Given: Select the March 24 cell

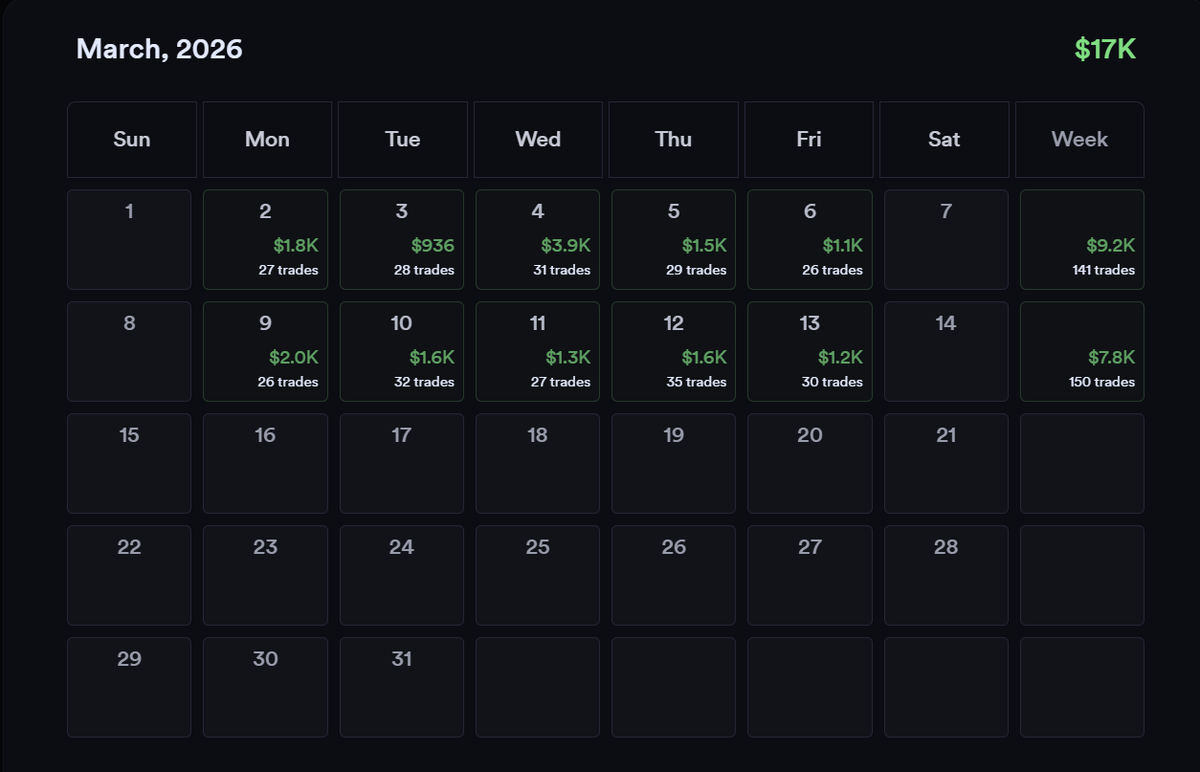Looking at the screenshot, I should click(401, 576).
